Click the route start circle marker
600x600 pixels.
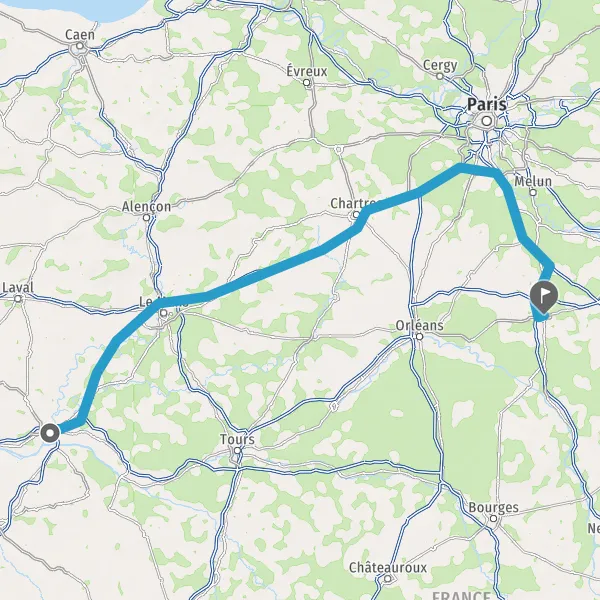(x=50, y=434)
